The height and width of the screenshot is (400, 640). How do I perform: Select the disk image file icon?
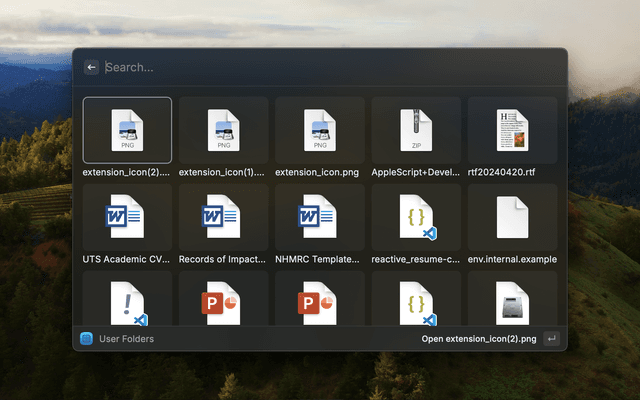pyautogui.click(x=511, y=302)
